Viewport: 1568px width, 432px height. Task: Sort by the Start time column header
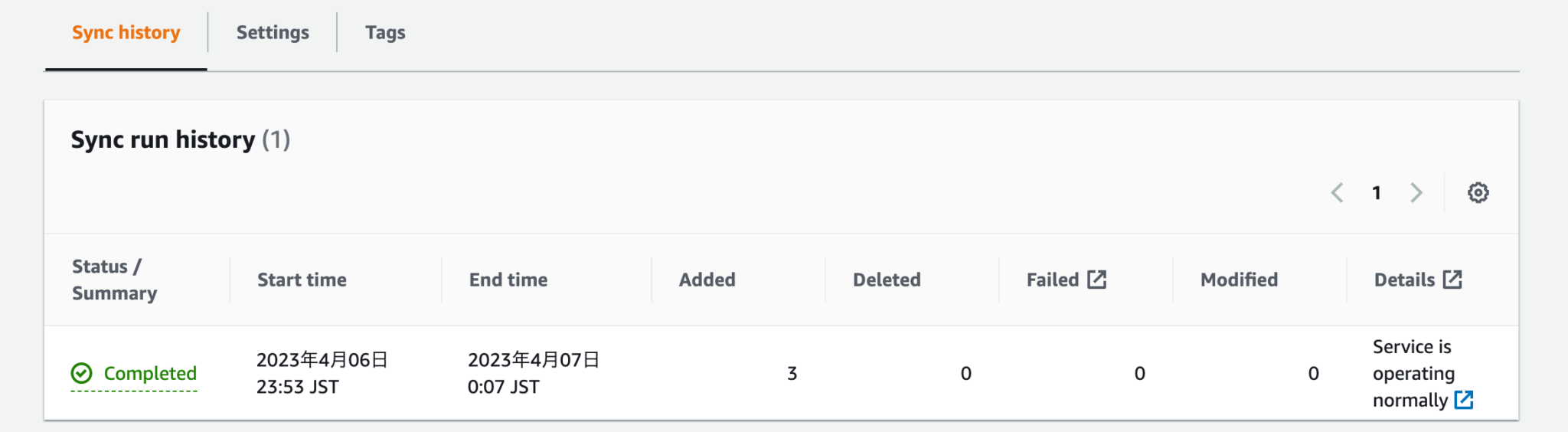click(302, 280)
